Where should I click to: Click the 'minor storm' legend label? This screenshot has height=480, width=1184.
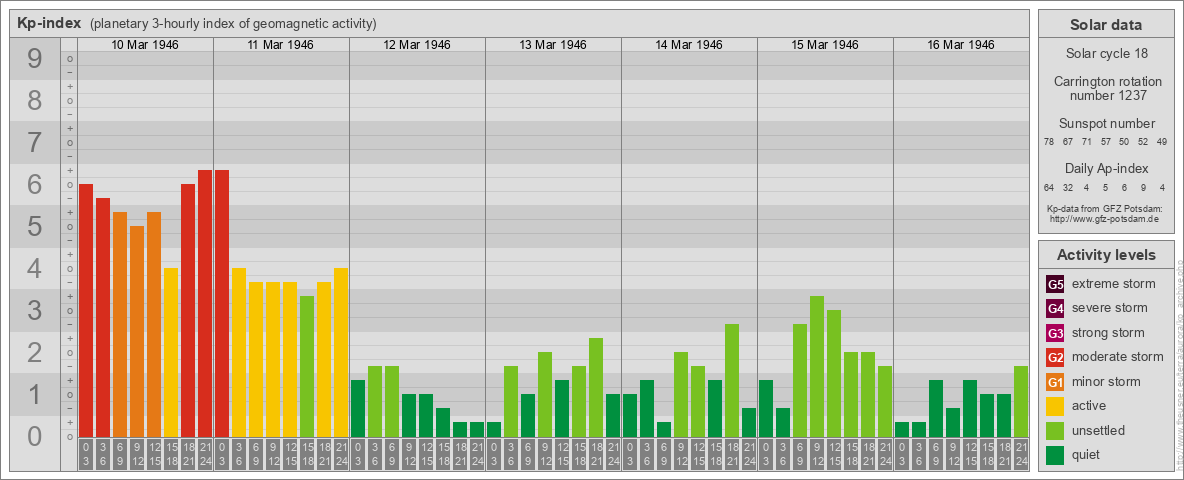point(1106,382)
